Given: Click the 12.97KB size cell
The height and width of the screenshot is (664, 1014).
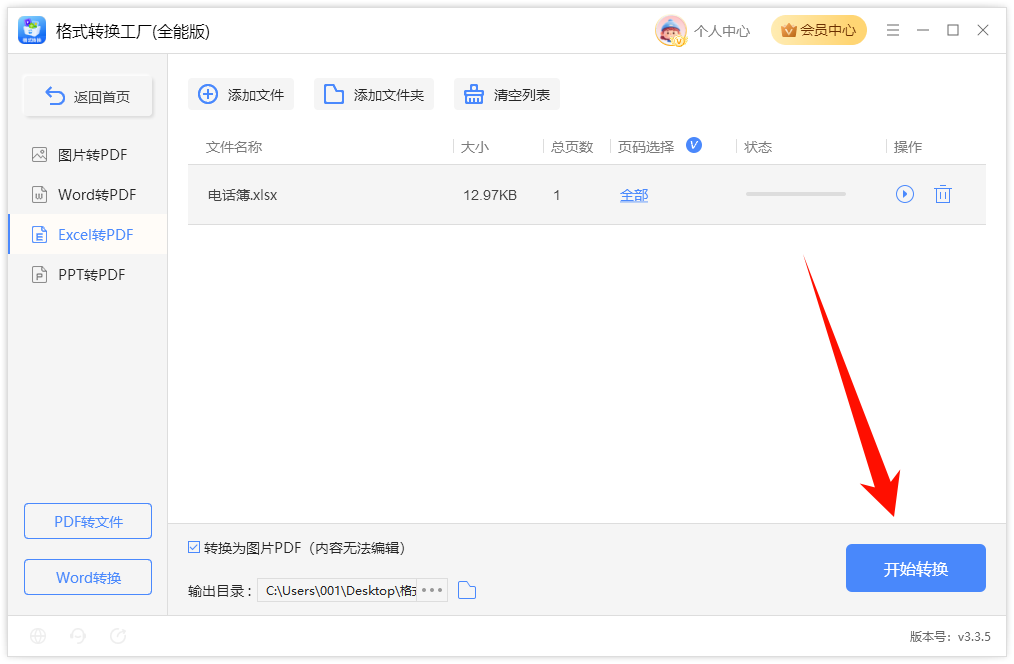Looking at the screenshot, I should (490, 195).
